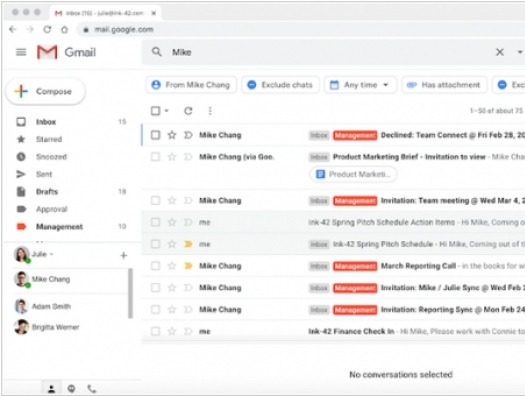Click the Julie profile avatar

(x=22, y=254)
